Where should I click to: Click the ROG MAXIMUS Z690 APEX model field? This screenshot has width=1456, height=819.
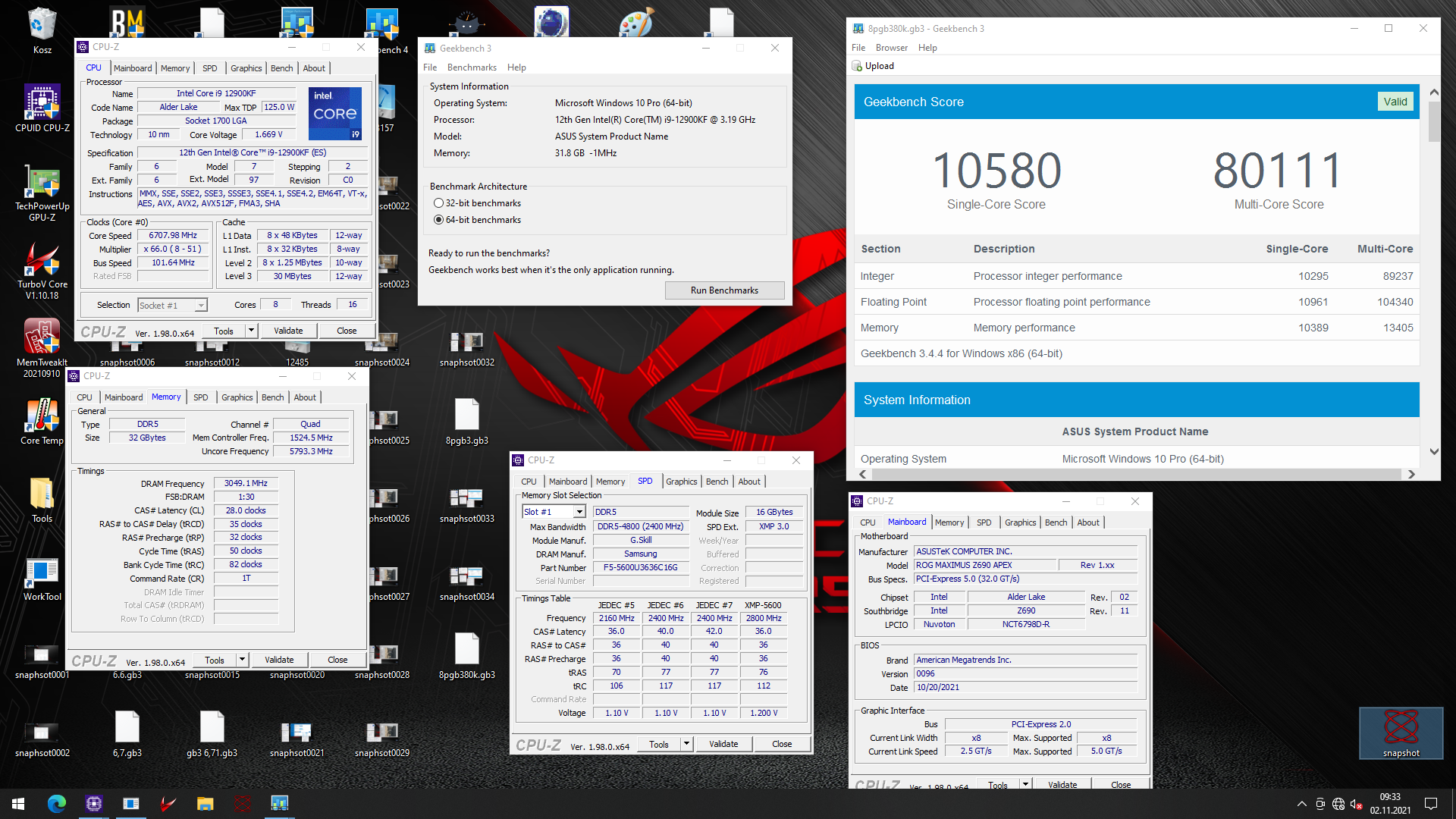[x=984, y=565]
